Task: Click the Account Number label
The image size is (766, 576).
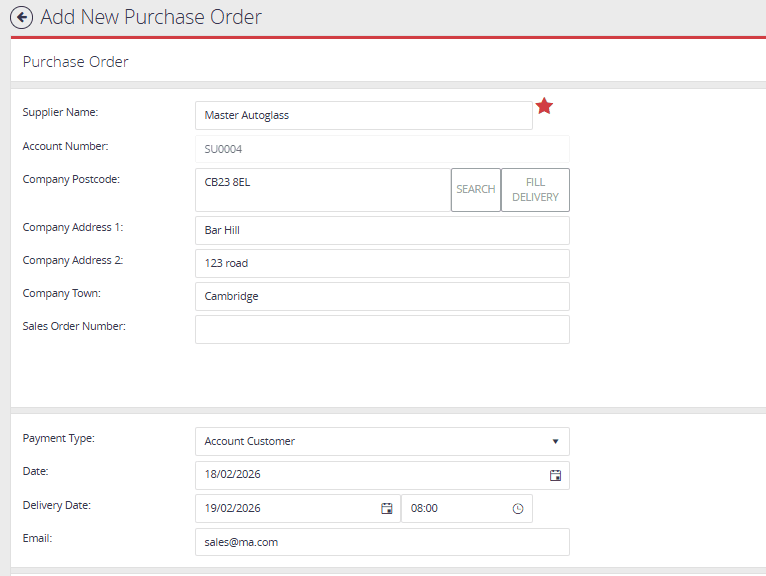Action: (65, 147)
